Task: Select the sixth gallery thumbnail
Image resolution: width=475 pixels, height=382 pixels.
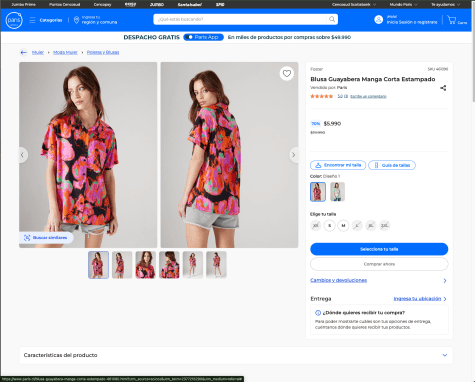Action: 216,265
